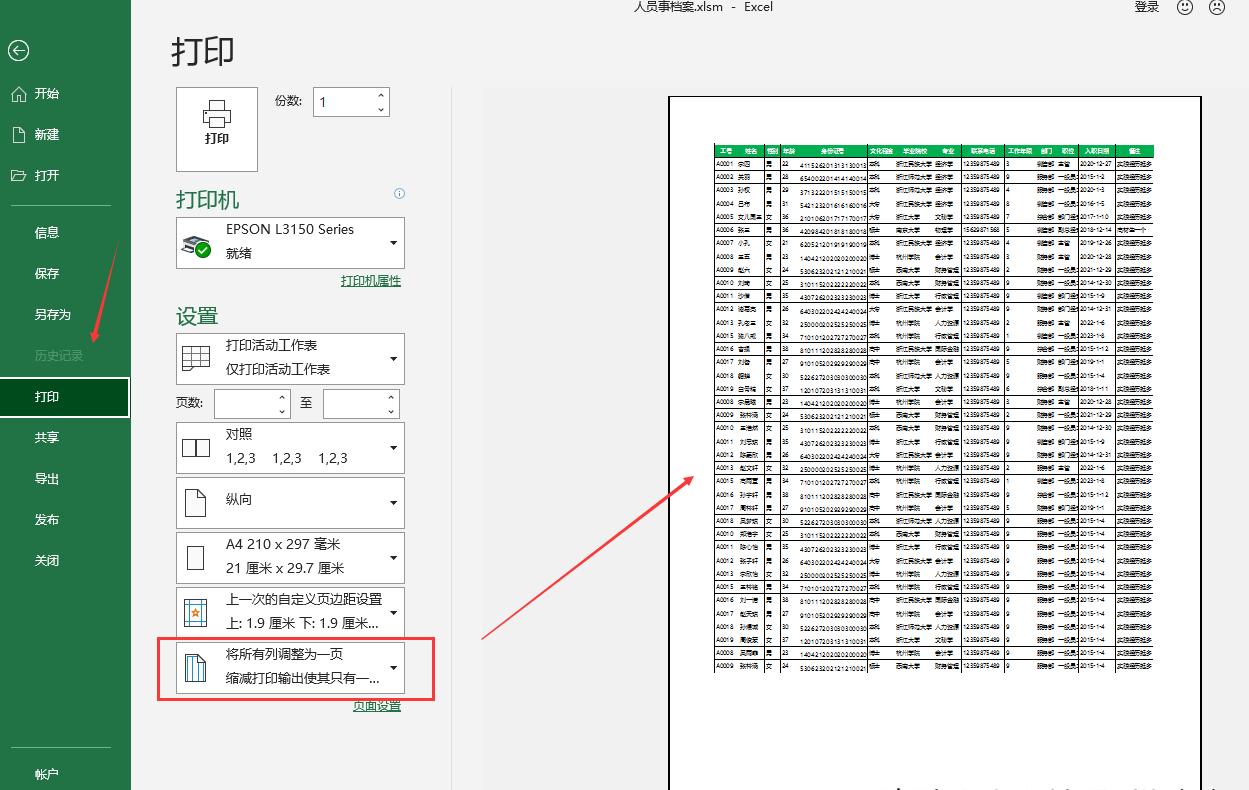Expand the 纵向 orientation dropdown
Image resolution: width=1249 pixels, height=790 pixels.
(291, 502)
